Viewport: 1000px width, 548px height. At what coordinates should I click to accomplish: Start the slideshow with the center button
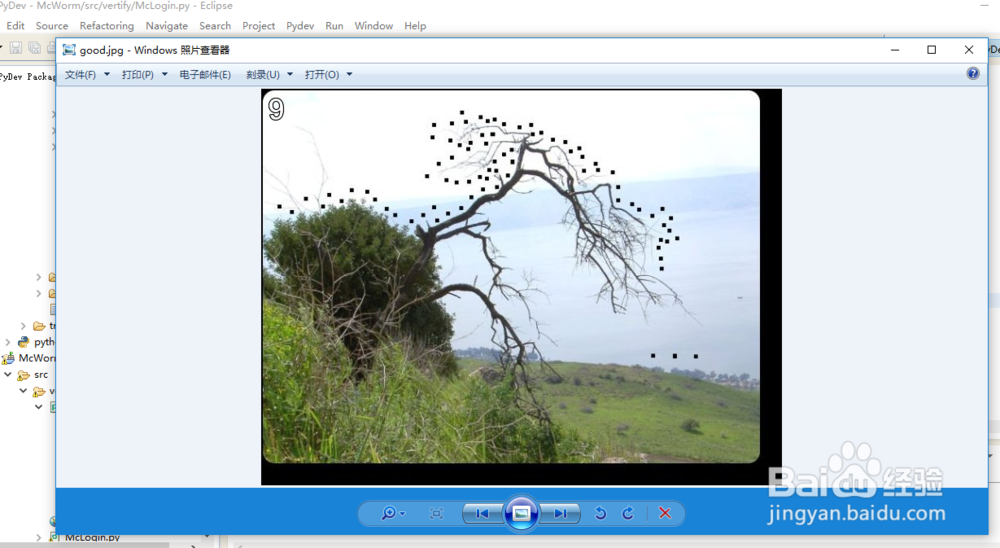522,513
